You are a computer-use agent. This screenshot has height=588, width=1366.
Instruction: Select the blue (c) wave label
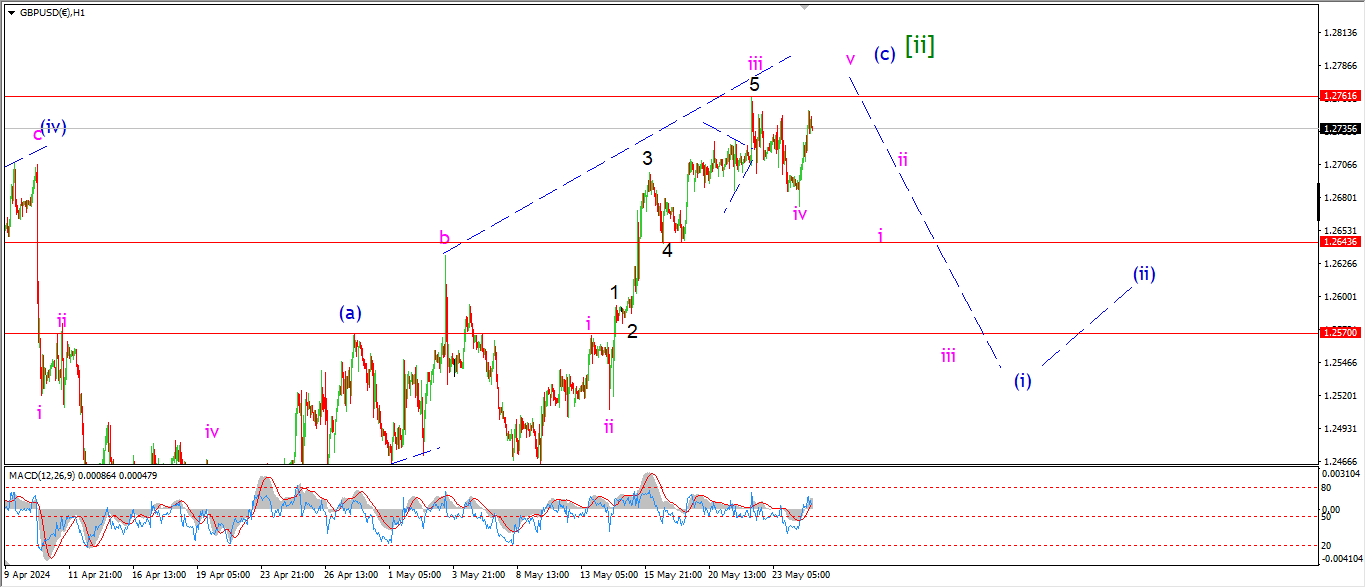(x=884, y=54)
